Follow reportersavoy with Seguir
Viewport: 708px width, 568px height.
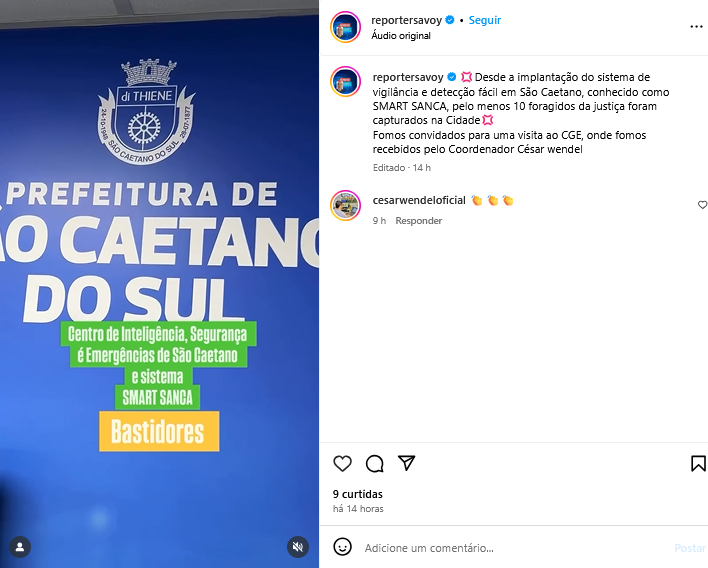tap(484, 20)
